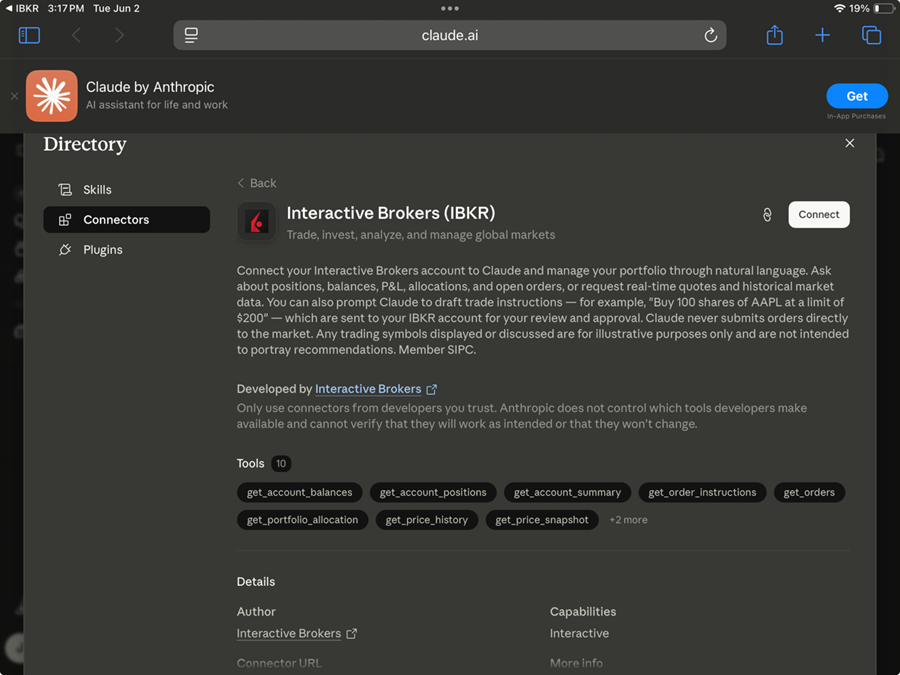Get the Claude app from banner
This screenshot has height=675, width=900.
[x=857, y=96]
